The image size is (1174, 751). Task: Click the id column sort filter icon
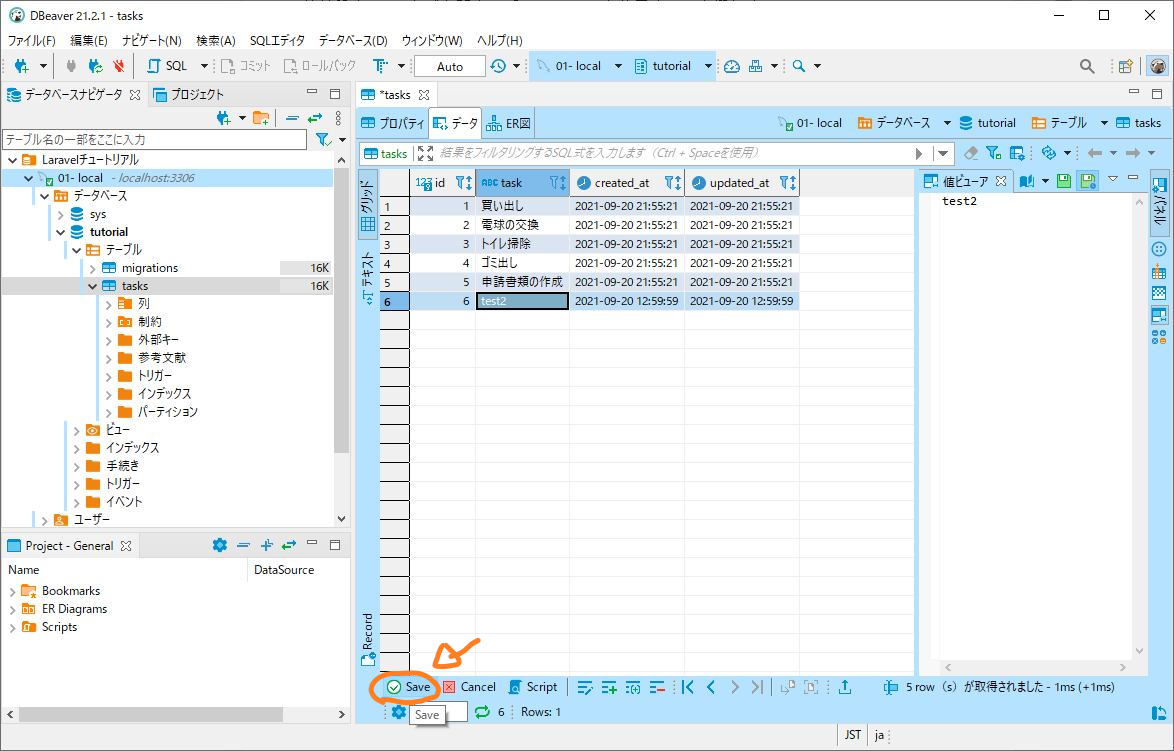tap(463, 183)
